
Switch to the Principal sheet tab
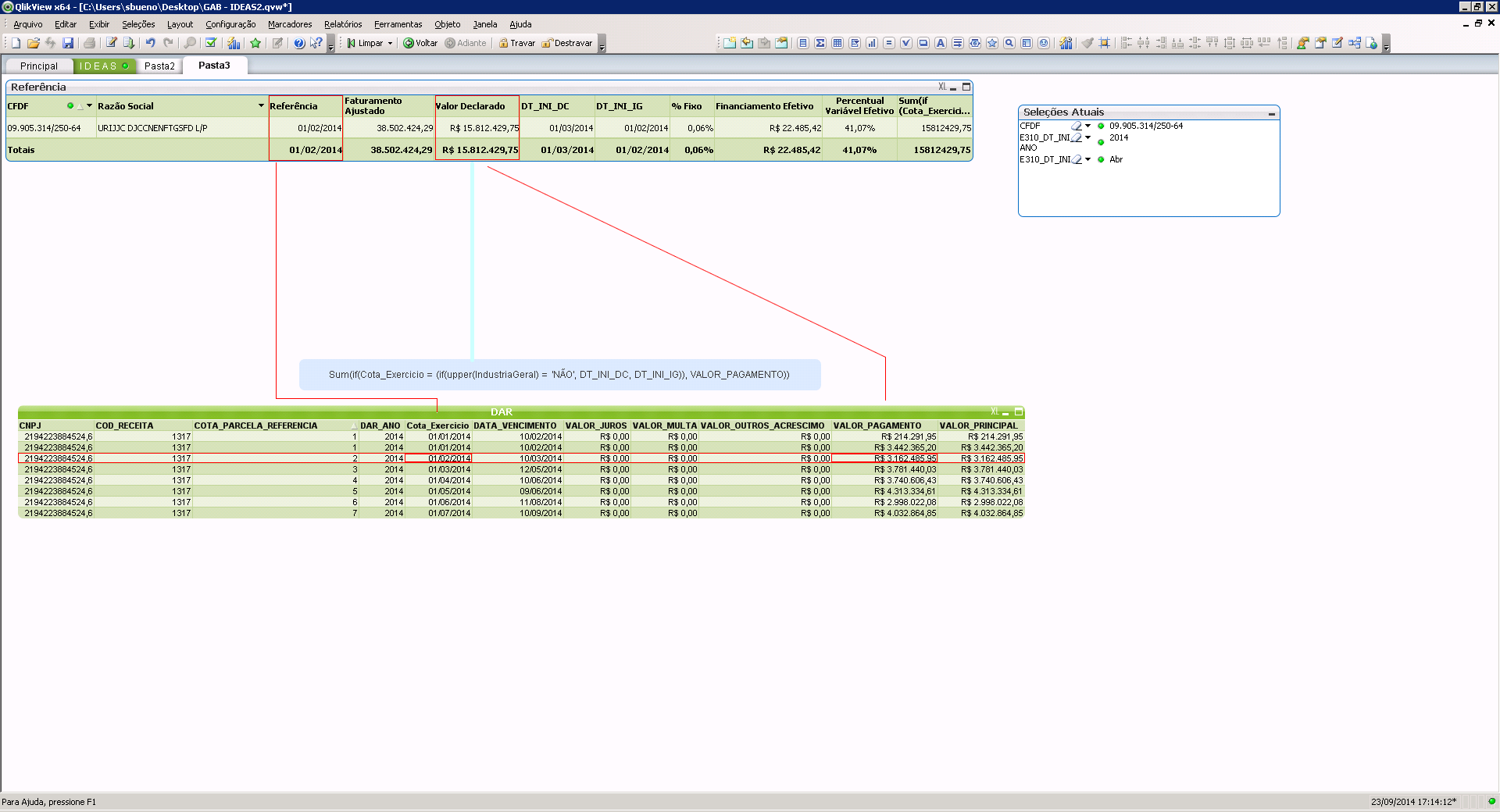click(39, 66)
